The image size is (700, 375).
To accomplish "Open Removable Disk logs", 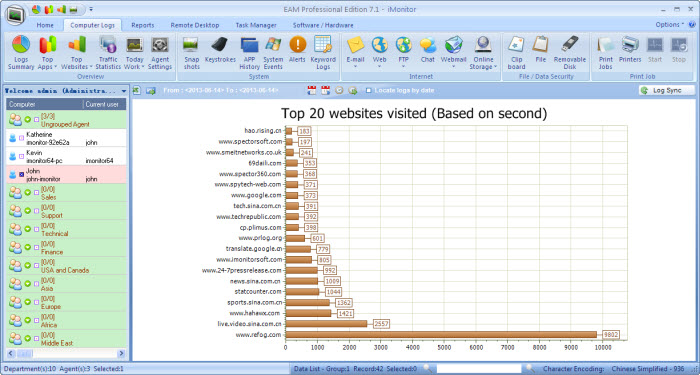I will coord(570,53).
